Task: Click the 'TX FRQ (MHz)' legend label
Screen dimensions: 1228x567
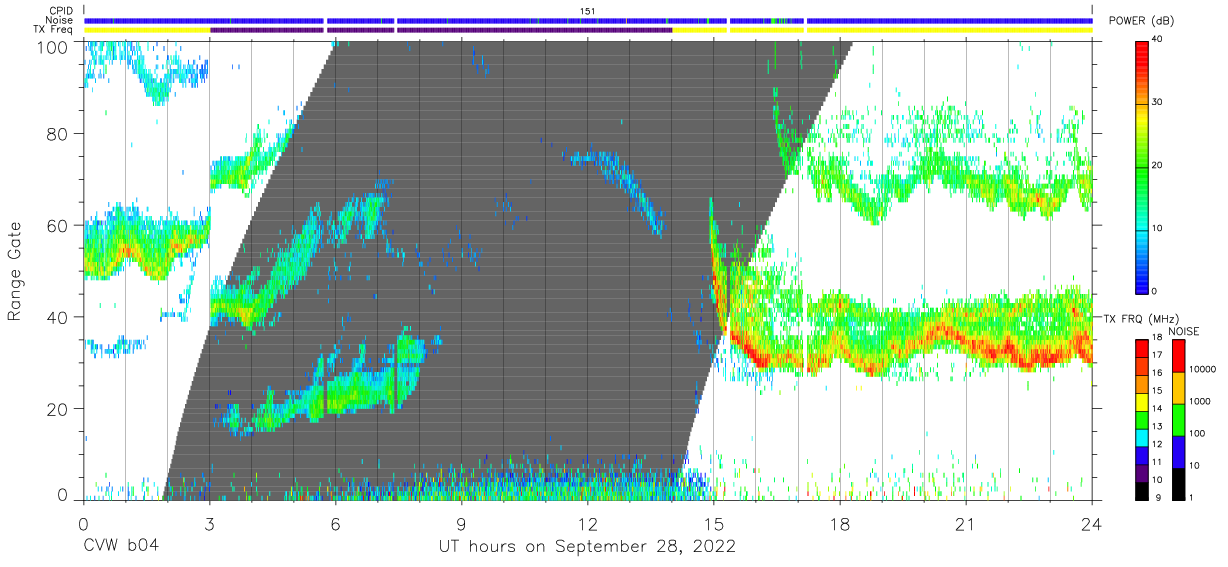Action: pyautogui.click(x=1140, y=318)
